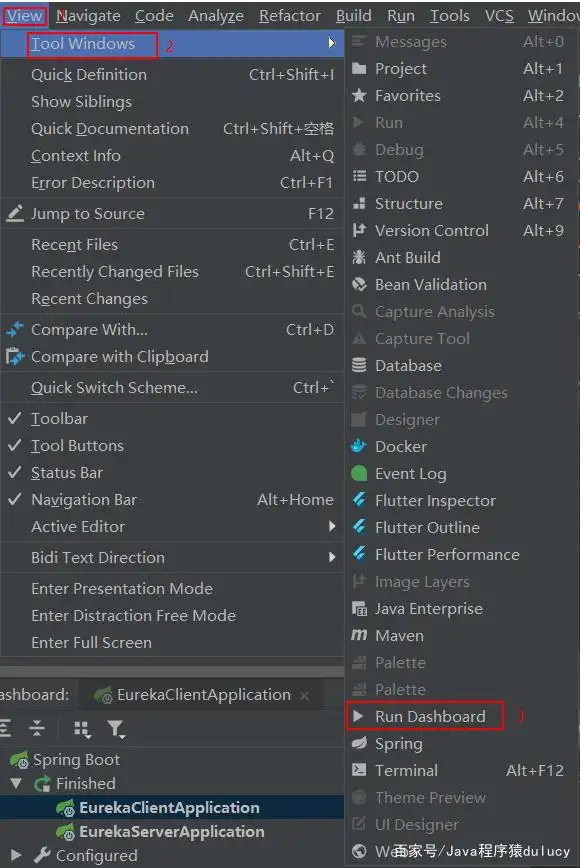Click the Ant Build bug icon
Image resolution: width=580 pixels, height=868 pixels.
click(359, 257)
